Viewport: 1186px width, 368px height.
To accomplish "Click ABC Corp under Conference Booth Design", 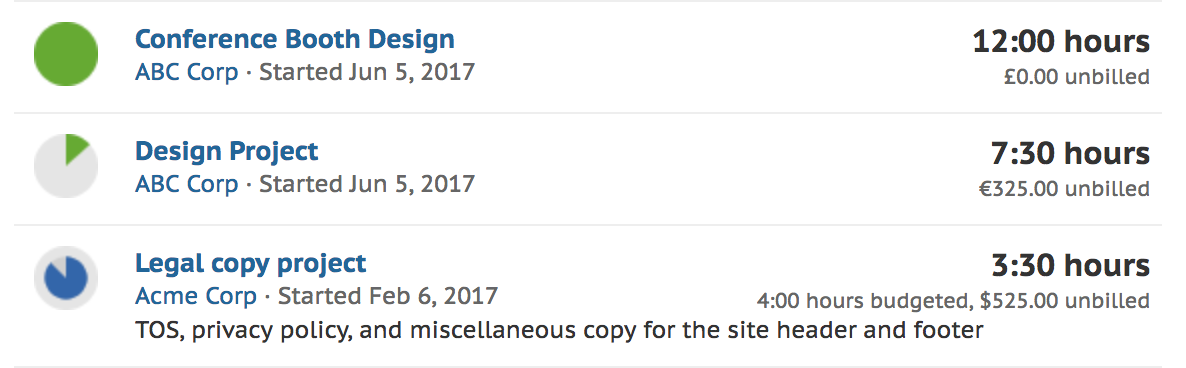I will coord(187,73).
